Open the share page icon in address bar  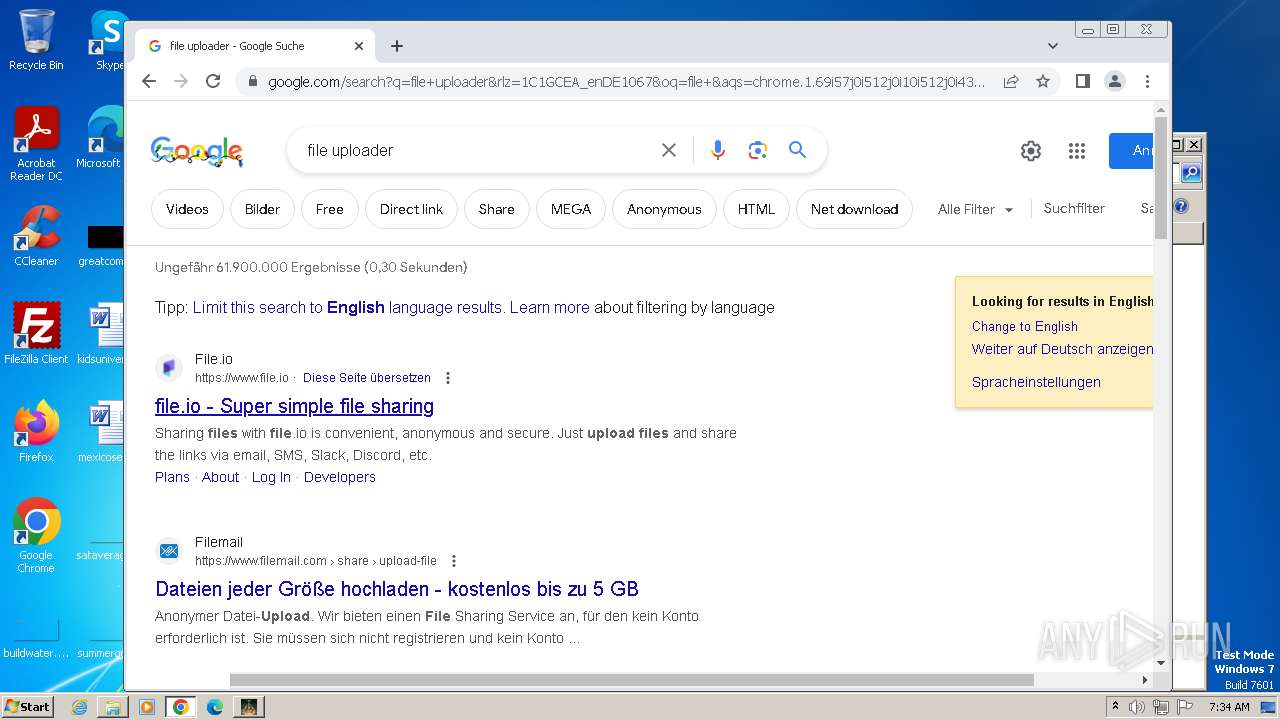1011,81
